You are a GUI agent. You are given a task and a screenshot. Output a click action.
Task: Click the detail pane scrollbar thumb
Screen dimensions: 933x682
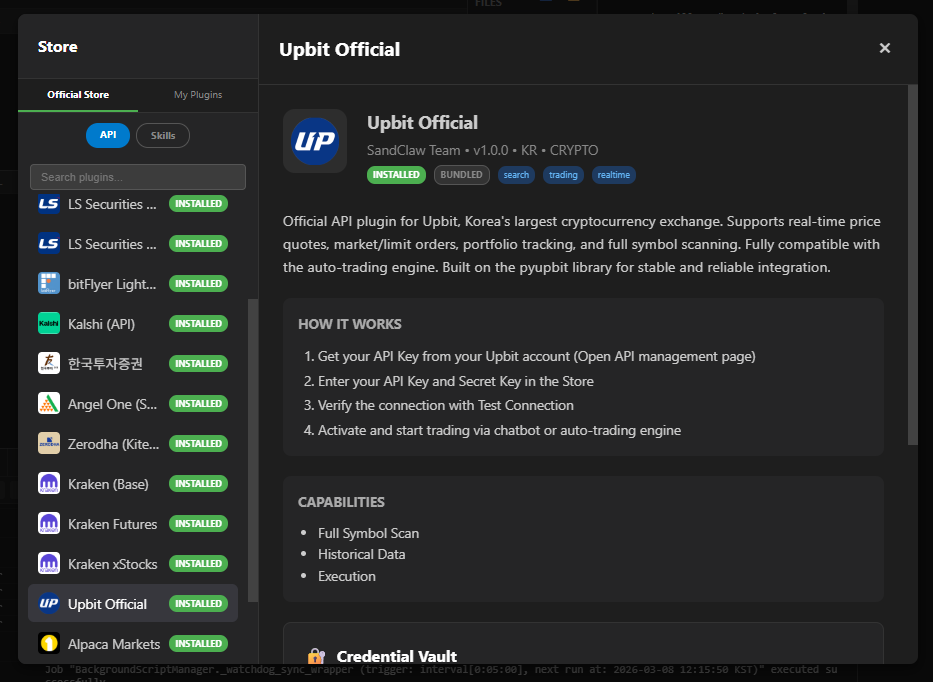click(913, 265)
